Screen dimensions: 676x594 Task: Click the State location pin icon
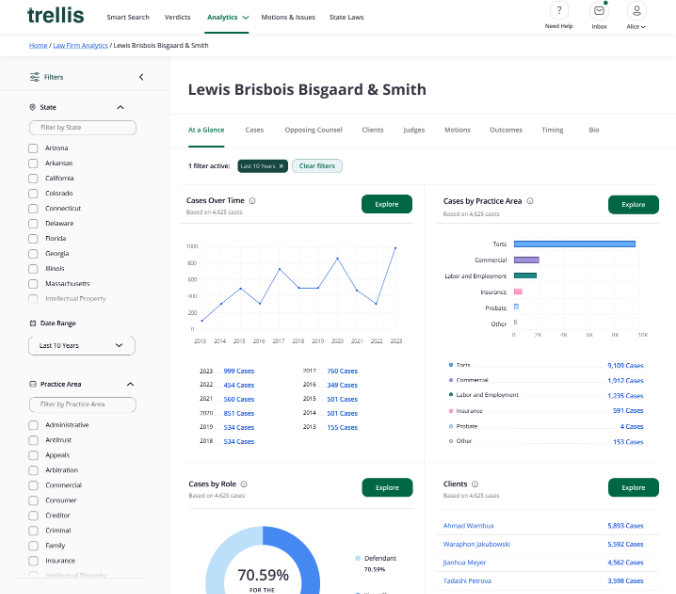pyautogui.click(x=32, y=107)
